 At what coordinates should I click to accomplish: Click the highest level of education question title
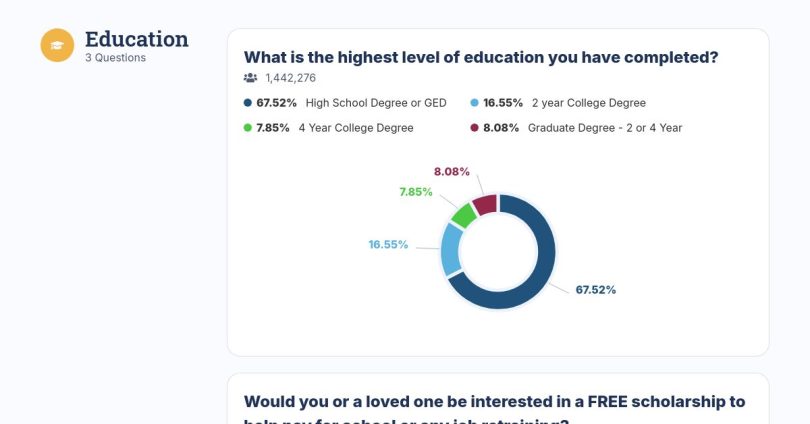pos(481,57)
